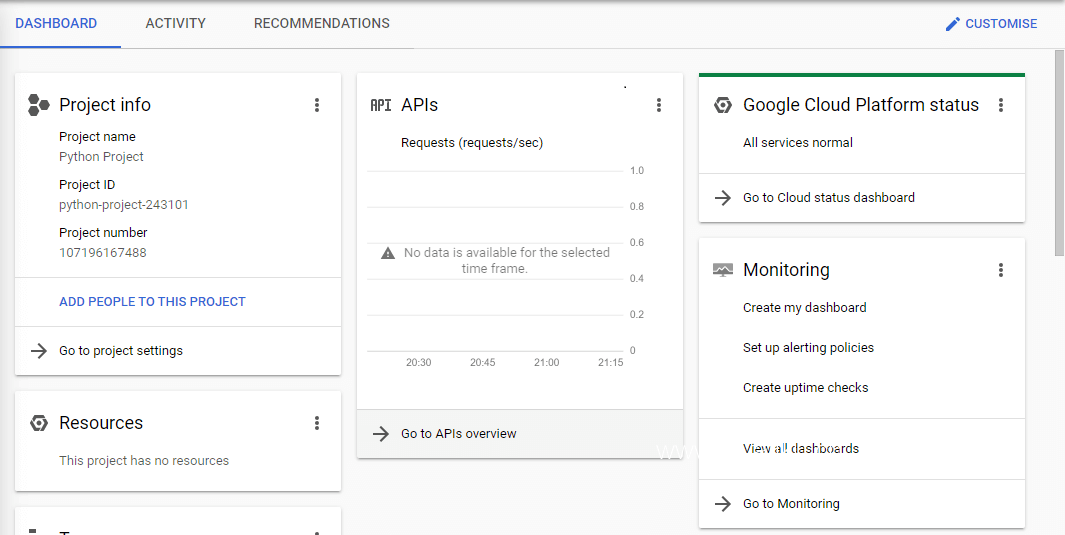Switch to the Activity tab
The image size is (1065, 535).
[x=175, y=24]
